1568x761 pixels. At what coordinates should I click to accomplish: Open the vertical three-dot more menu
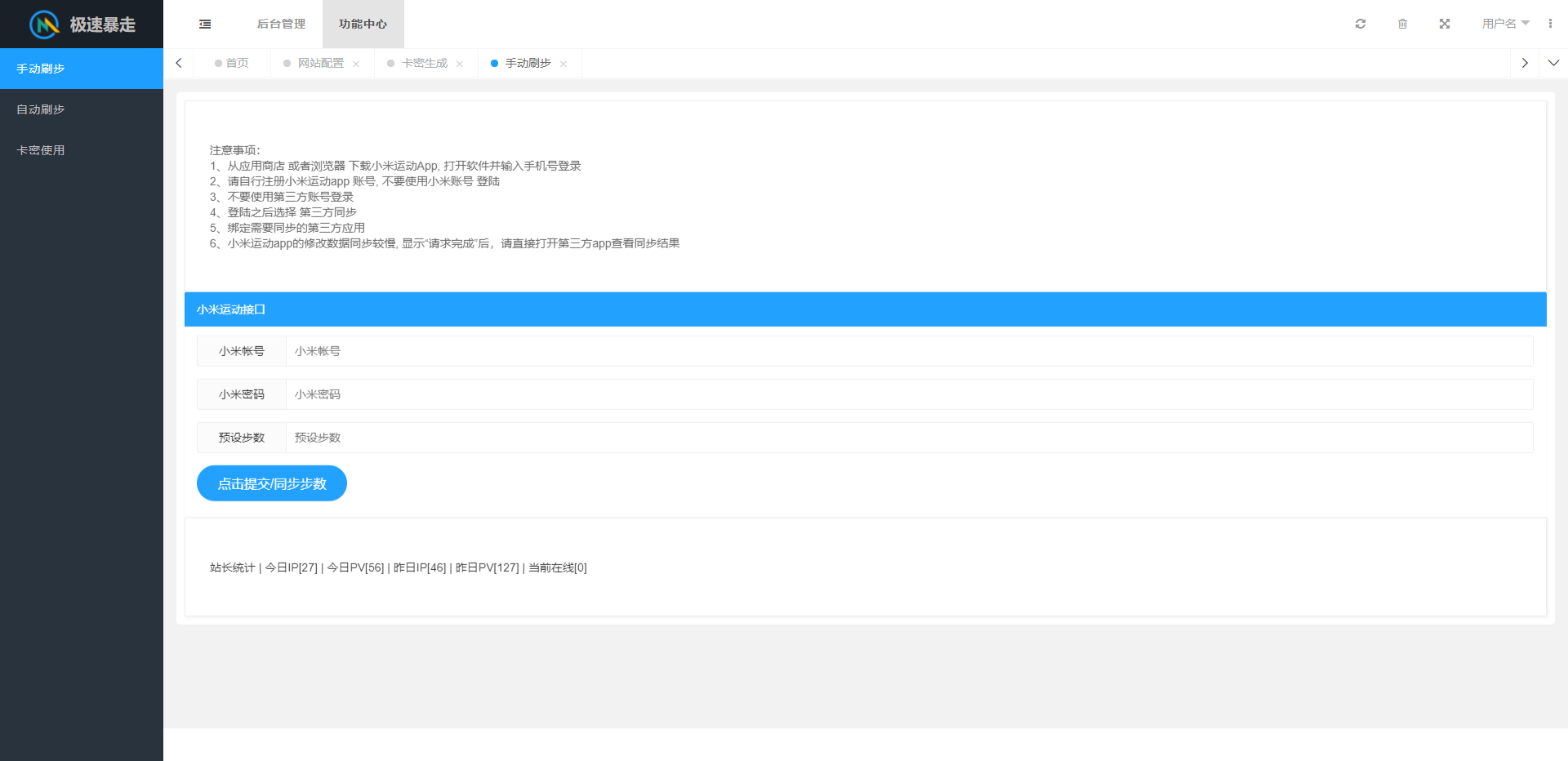point(1550,24)
